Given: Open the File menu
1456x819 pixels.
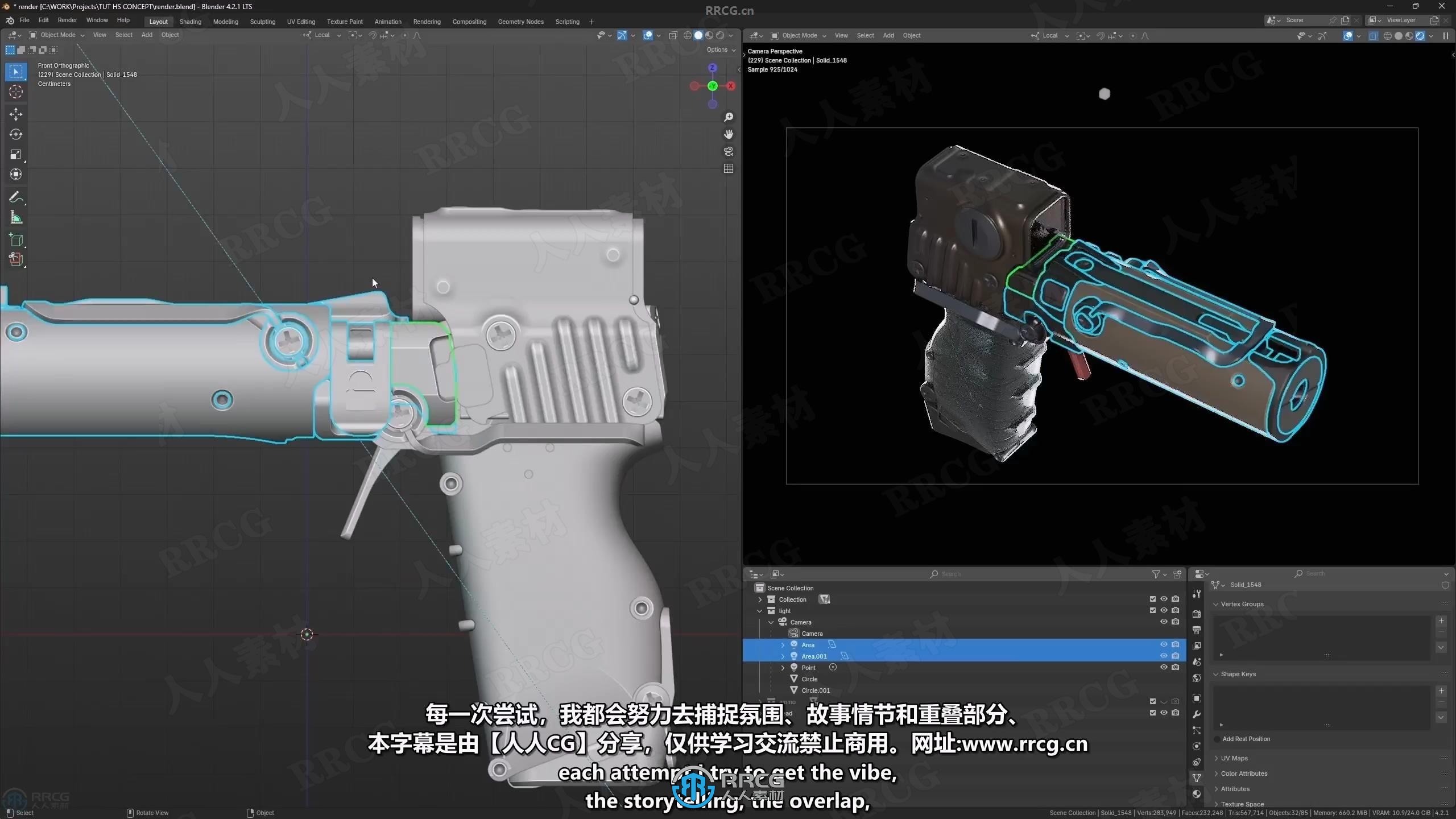Looking at the screenshot, I should tap(24, 20).
